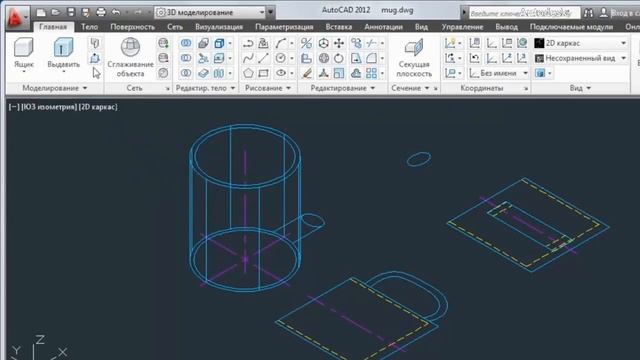
Task: Expand the Рисование panel
Action: pos(268,88)
